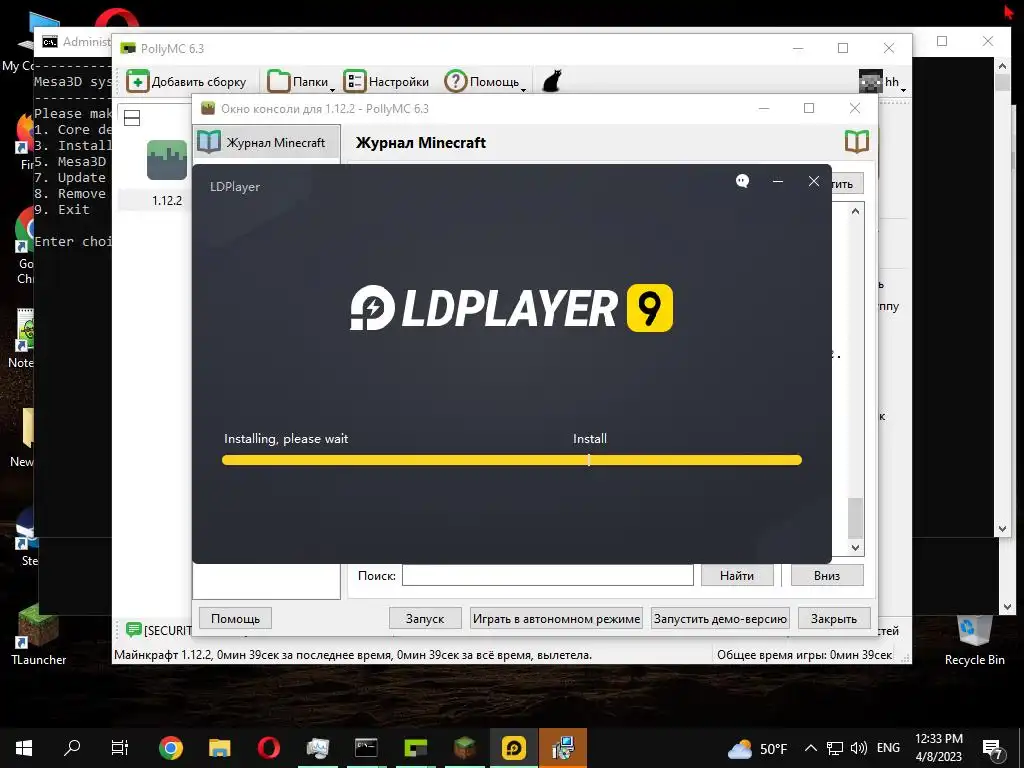Open the Command Prompt taskbar icon
Viewport: 1024px width, 768px height.
pyautogui.click(x=366, y=748)
